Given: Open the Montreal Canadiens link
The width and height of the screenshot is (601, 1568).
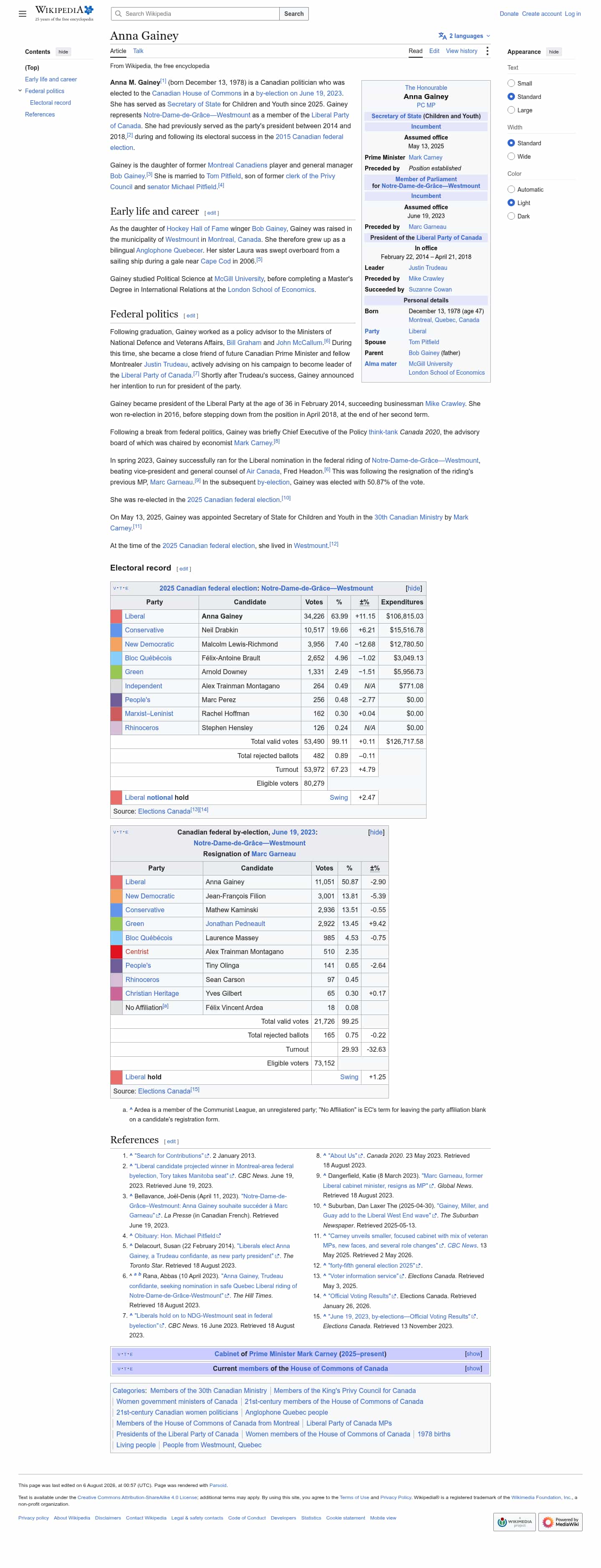Looking at the screenshot, I should (237, 165).
